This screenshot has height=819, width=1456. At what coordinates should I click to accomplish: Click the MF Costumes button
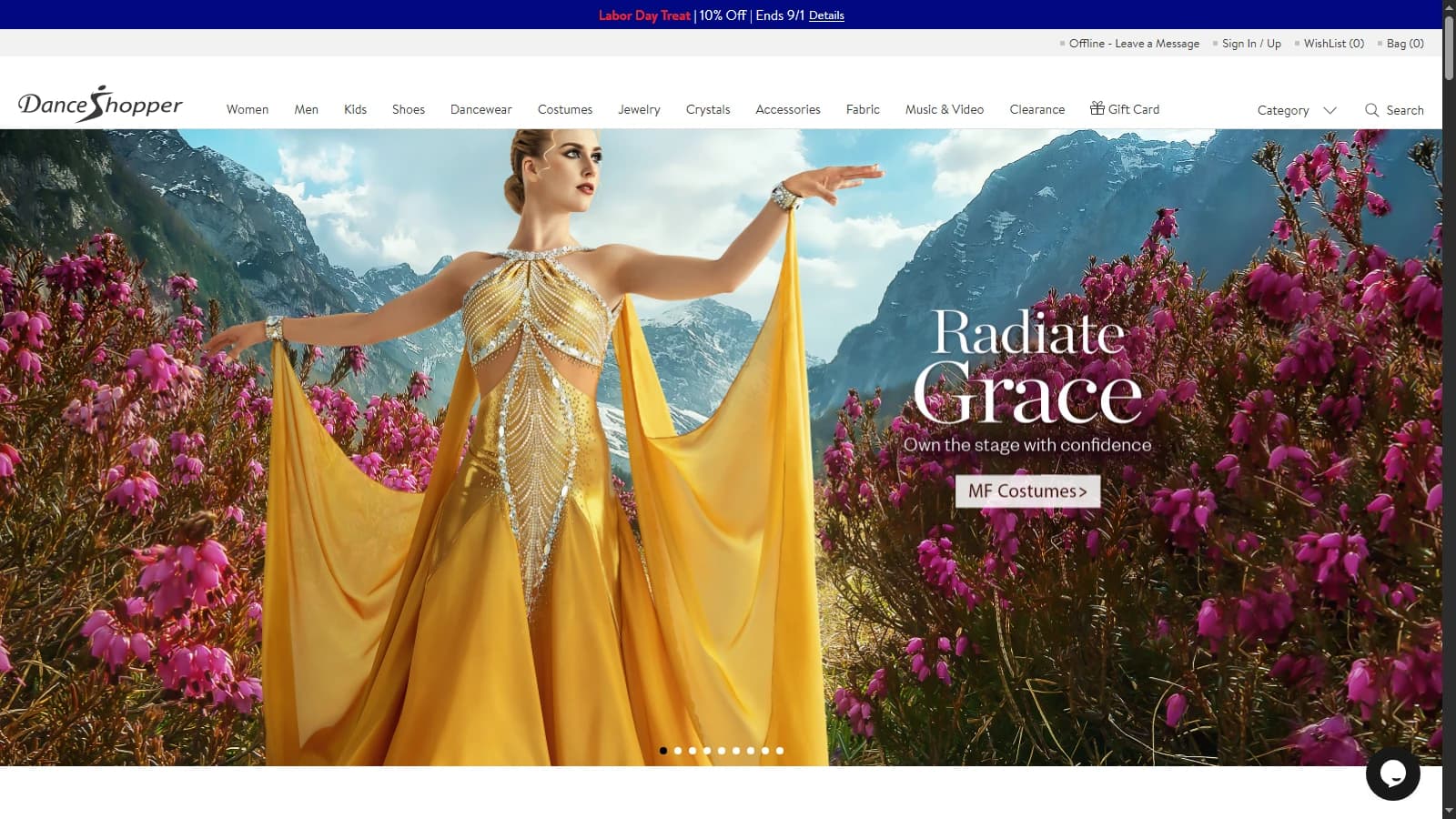[1027, 491]
